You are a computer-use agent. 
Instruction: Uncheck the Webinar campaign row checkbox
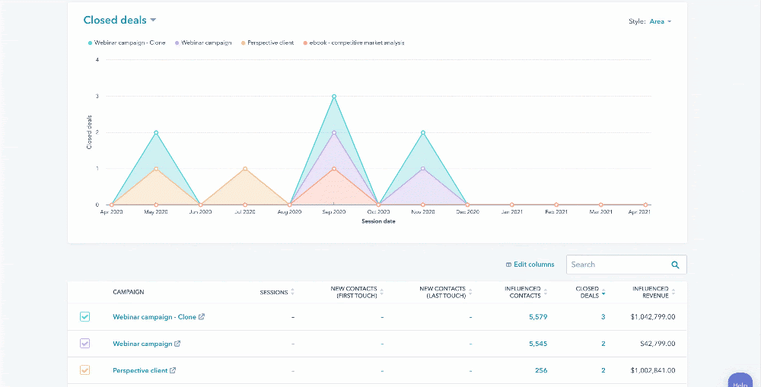click(x=85, y=344)
